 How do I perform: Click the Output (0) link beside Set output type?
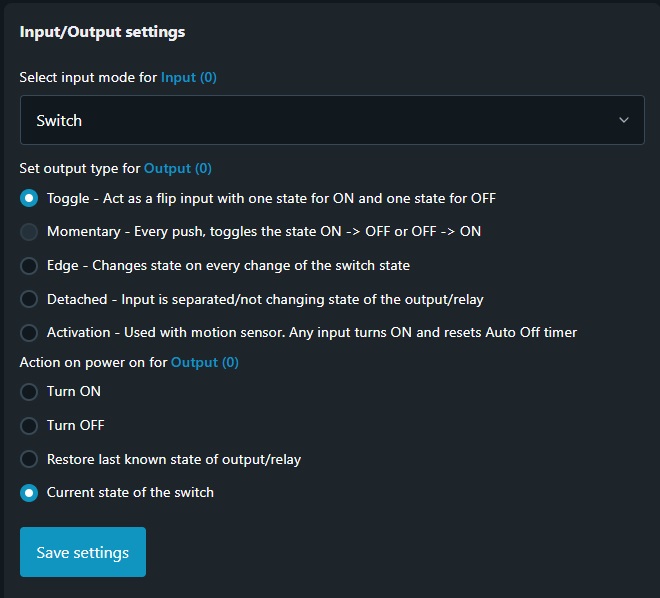click(178, 169)
